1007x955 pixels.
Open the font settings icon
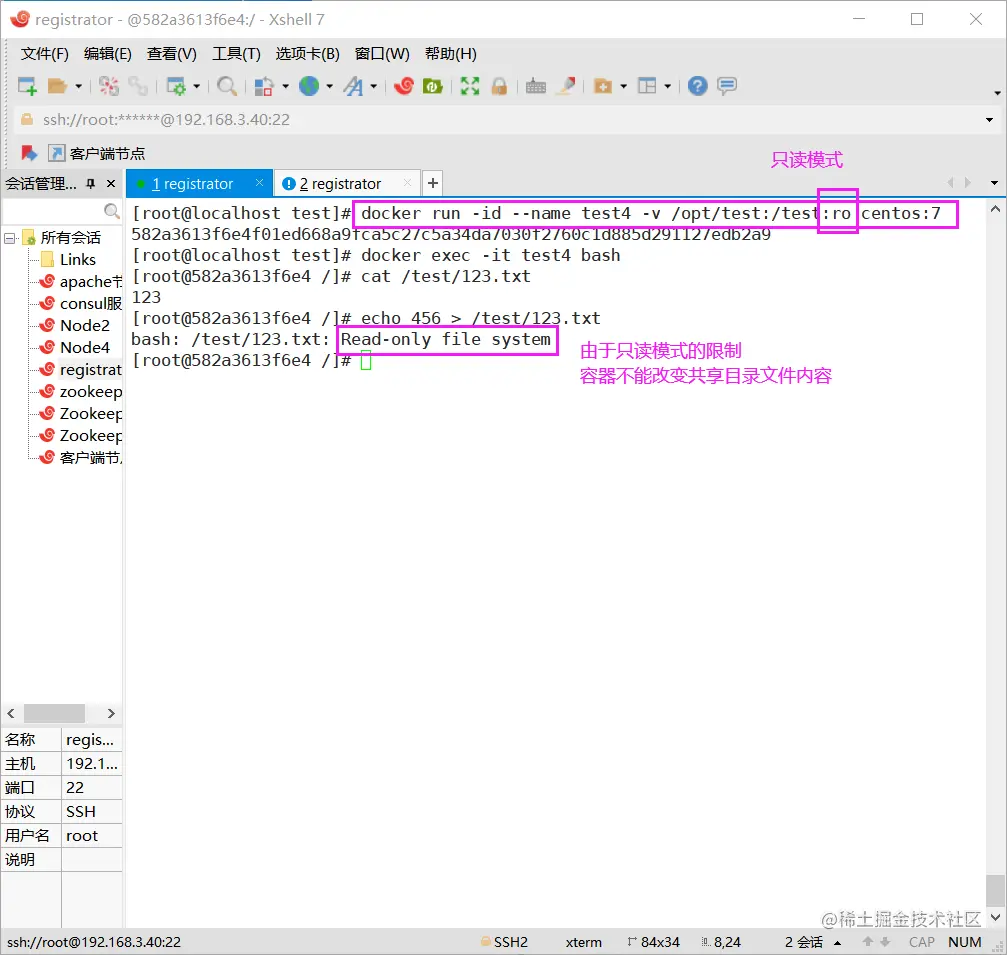[x=353, y=86]
